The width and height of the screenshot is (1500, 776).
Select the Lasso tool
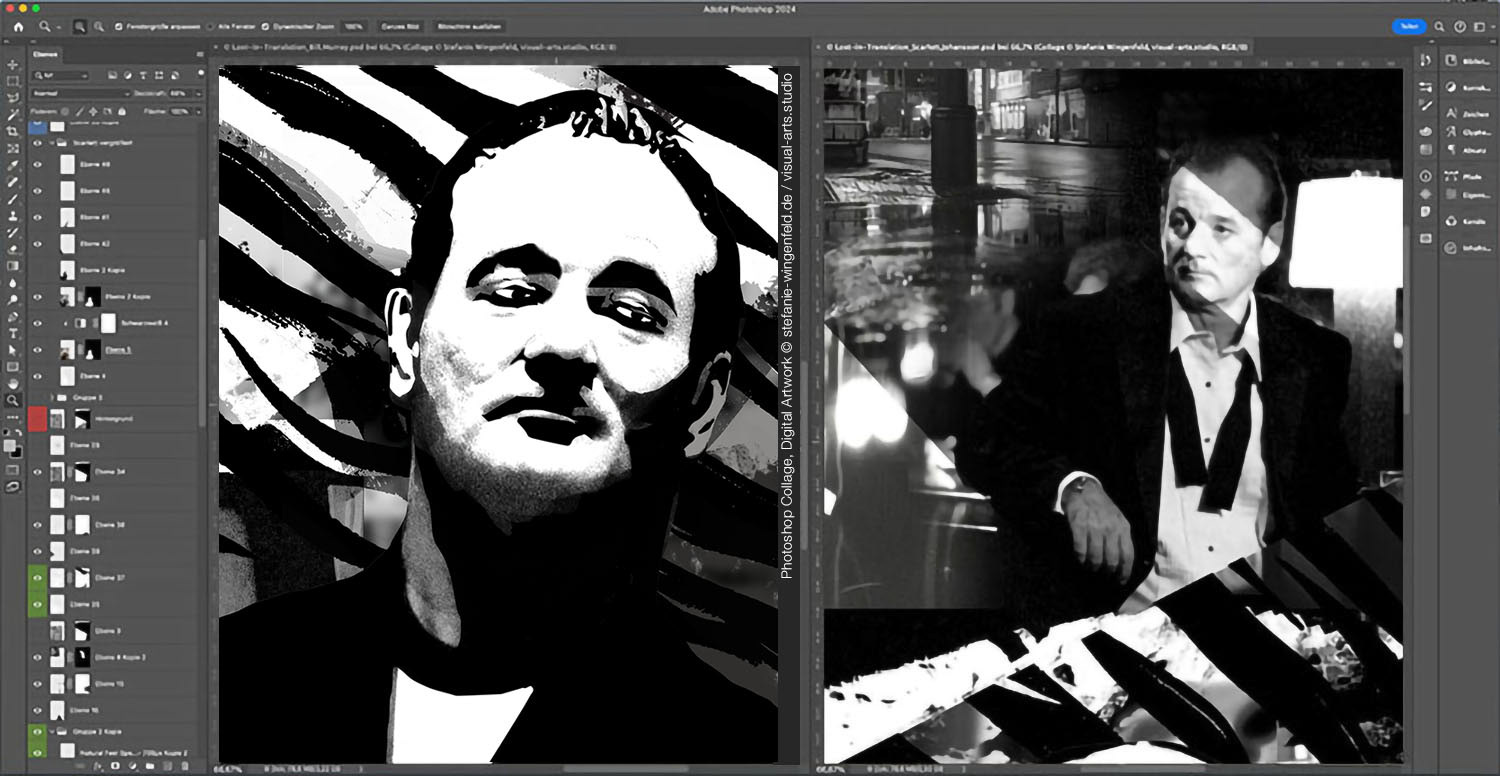pyautogui.click(x=13, y=98)
